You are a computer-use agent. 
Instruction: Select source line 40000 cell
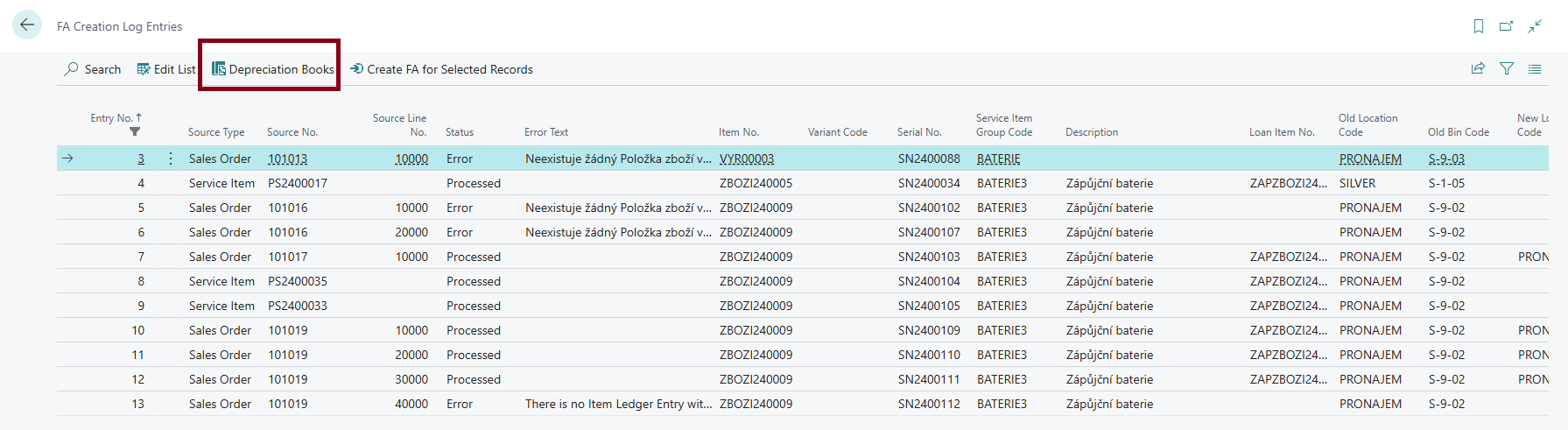click(x=411, y=404)
